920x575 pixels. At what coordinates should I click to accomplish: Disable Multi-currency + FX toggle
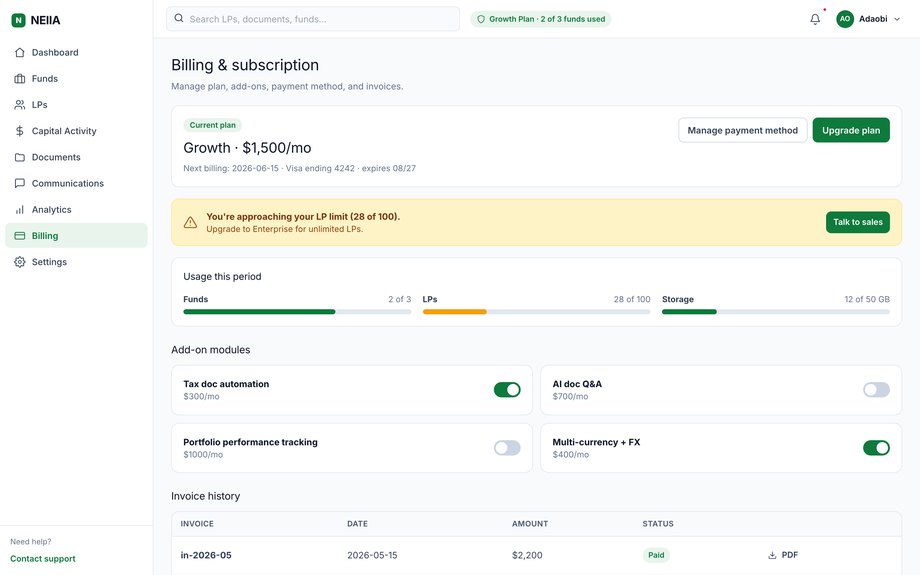(x=876, y=448)
